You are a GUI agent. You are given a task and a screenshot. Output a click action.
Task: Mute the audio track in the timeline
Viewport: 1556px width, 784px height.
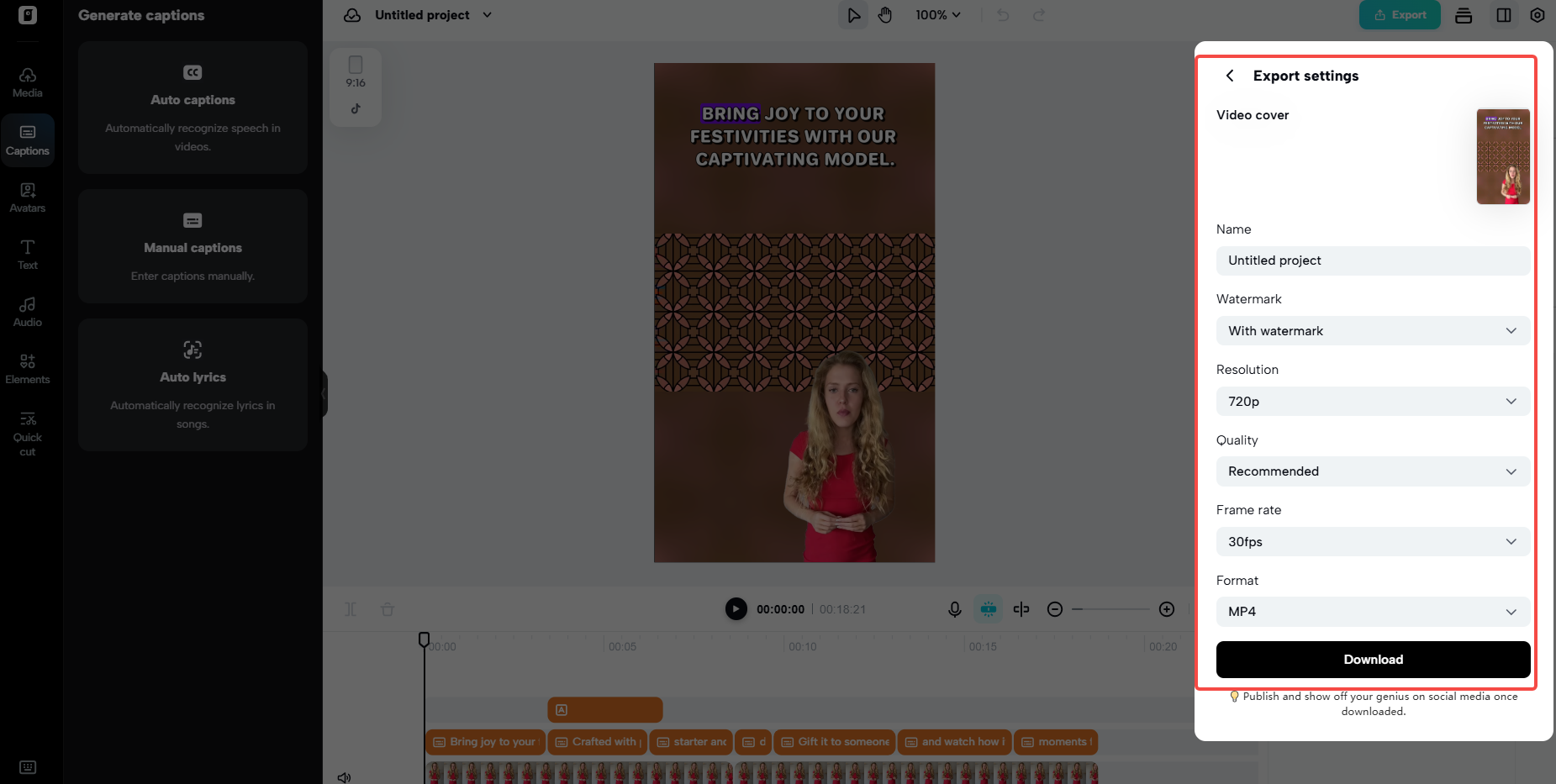tap(344, 777)
